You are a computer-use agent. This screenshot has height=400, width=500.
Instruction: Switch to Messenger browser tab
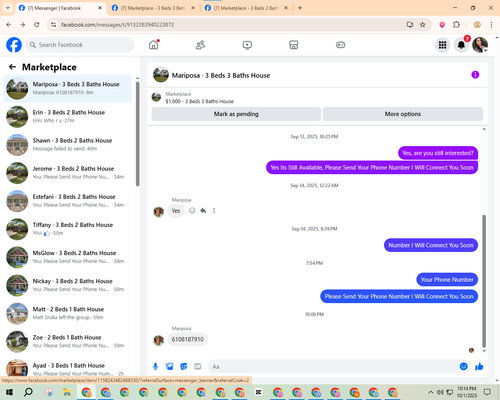click(60, 8)
